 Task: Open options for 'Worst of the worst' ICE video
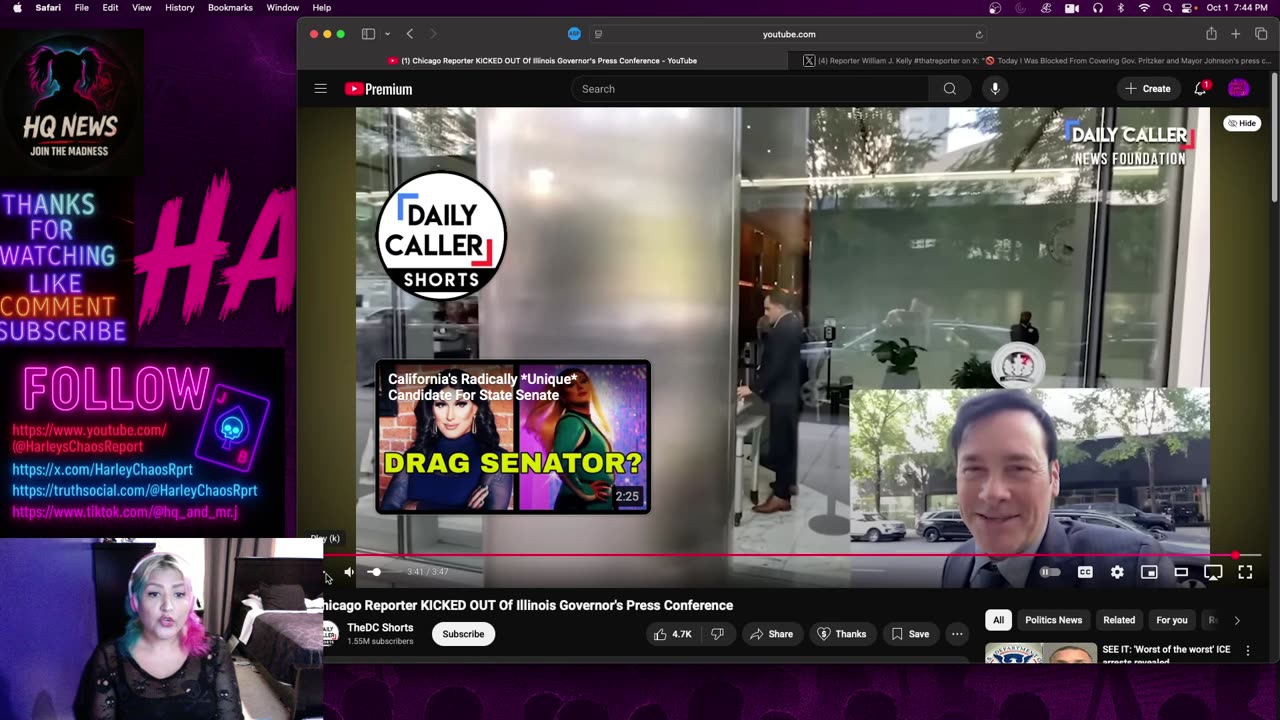pyautogui.click(x=1247, y=650)
